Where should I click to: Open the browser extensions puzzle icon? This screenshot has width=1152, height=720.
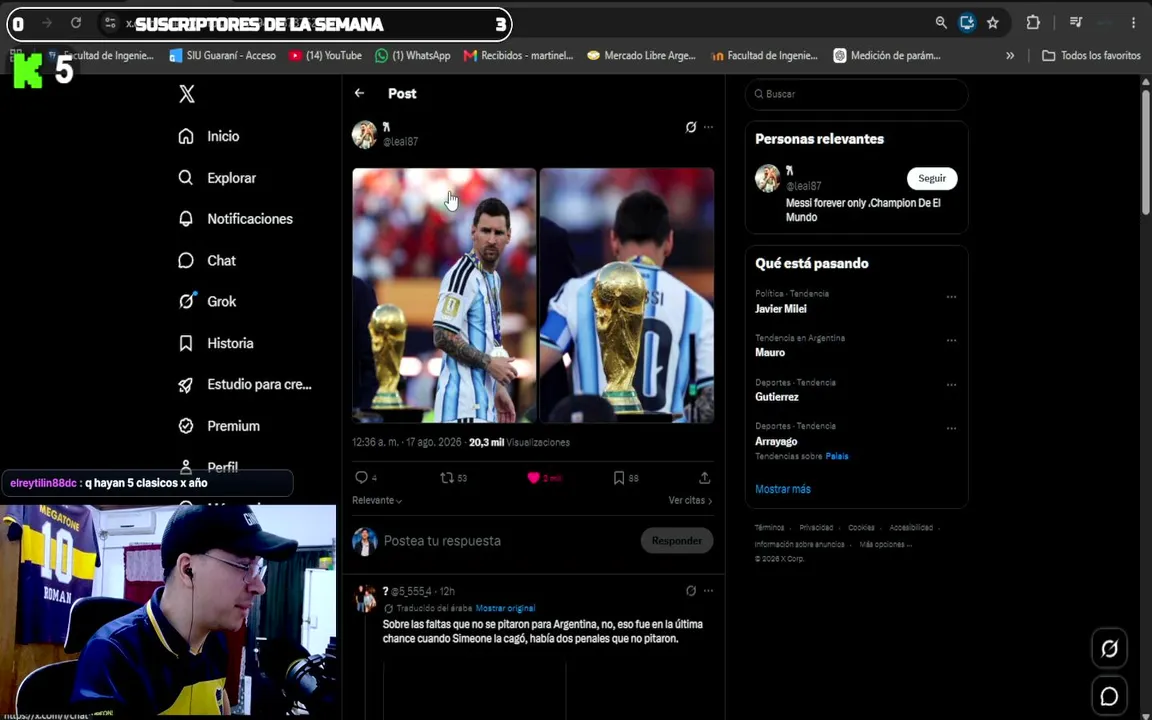point(1033,23)
